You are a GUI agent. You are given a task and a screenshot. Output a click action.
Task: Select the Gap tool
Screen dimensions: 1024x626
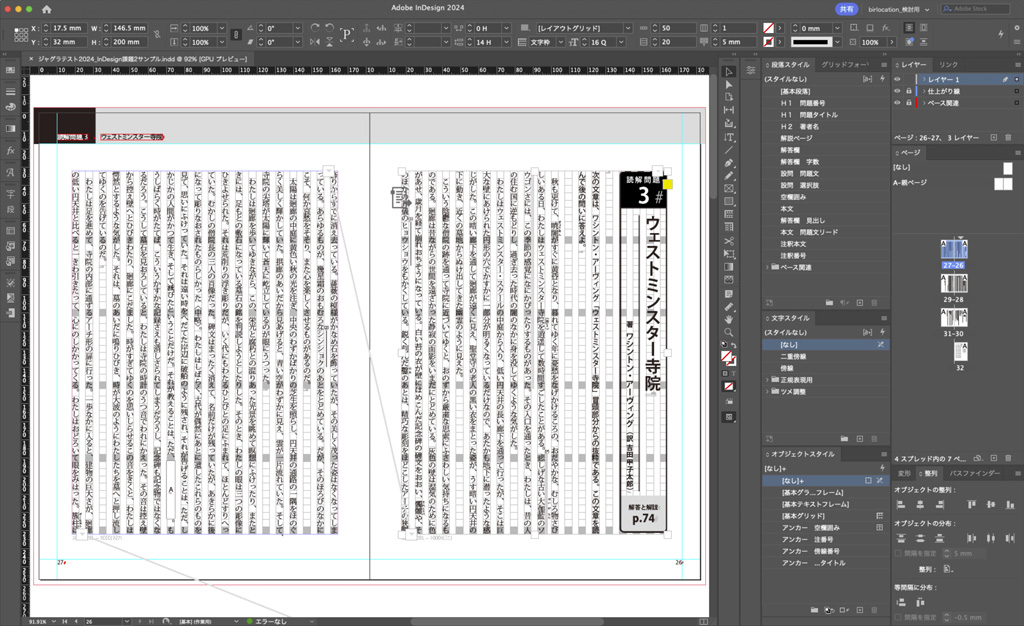(729, 110)
